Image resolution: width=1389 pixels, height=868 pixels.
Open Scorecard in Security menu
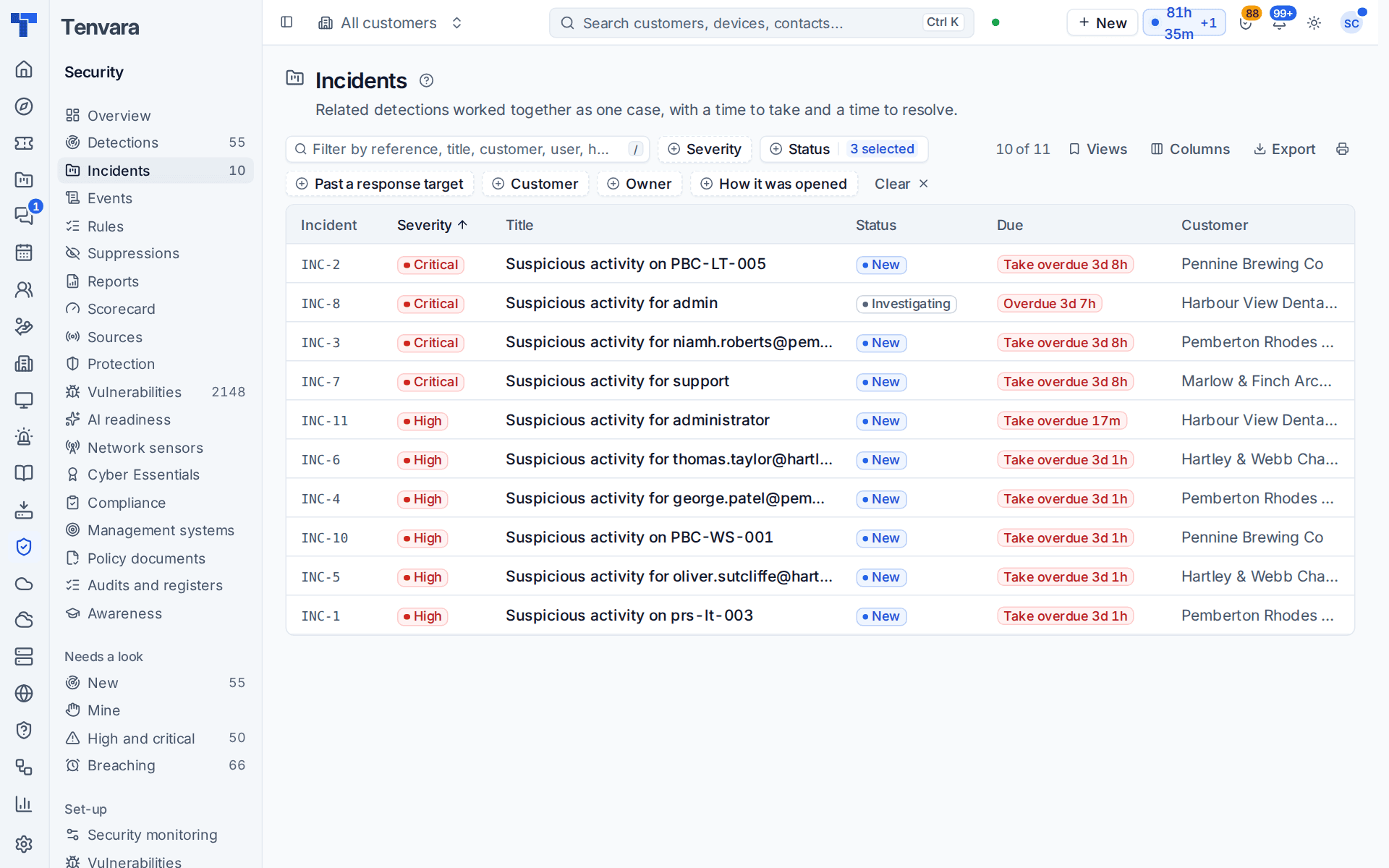pyautogui.click(x=156, y=309)
